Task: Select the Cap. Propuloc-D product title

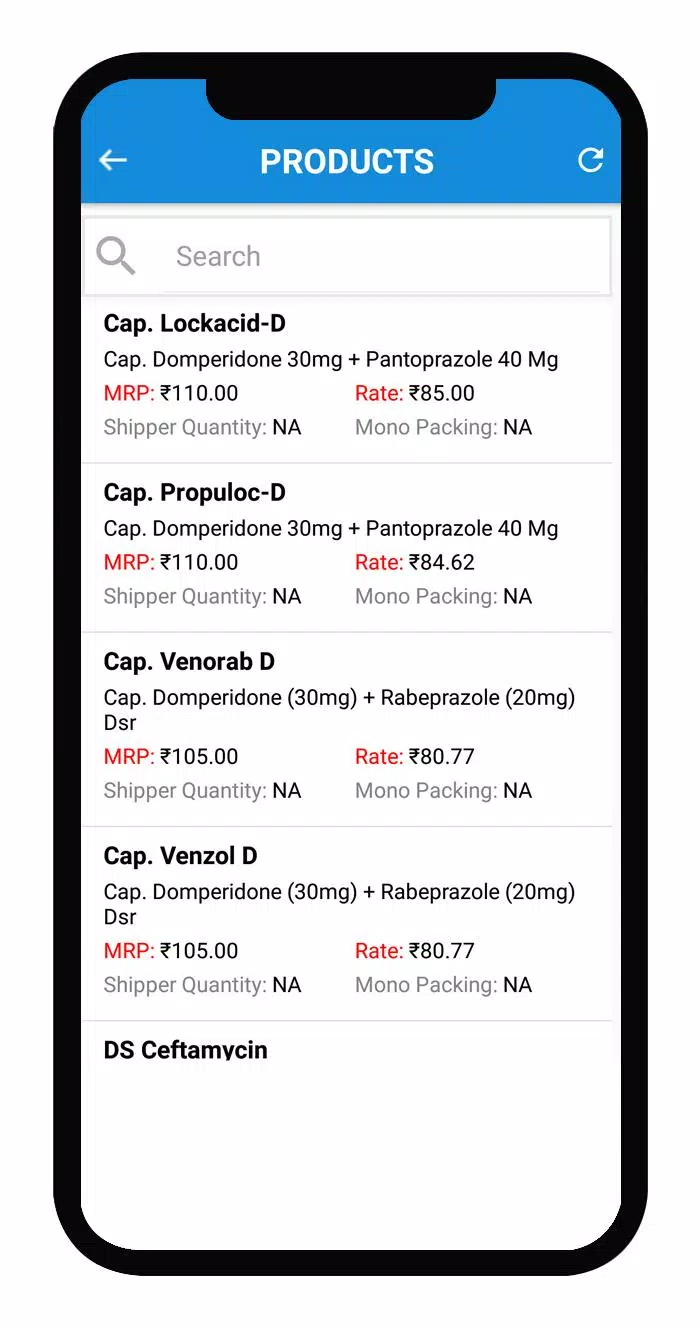Action: click(195, 493)
